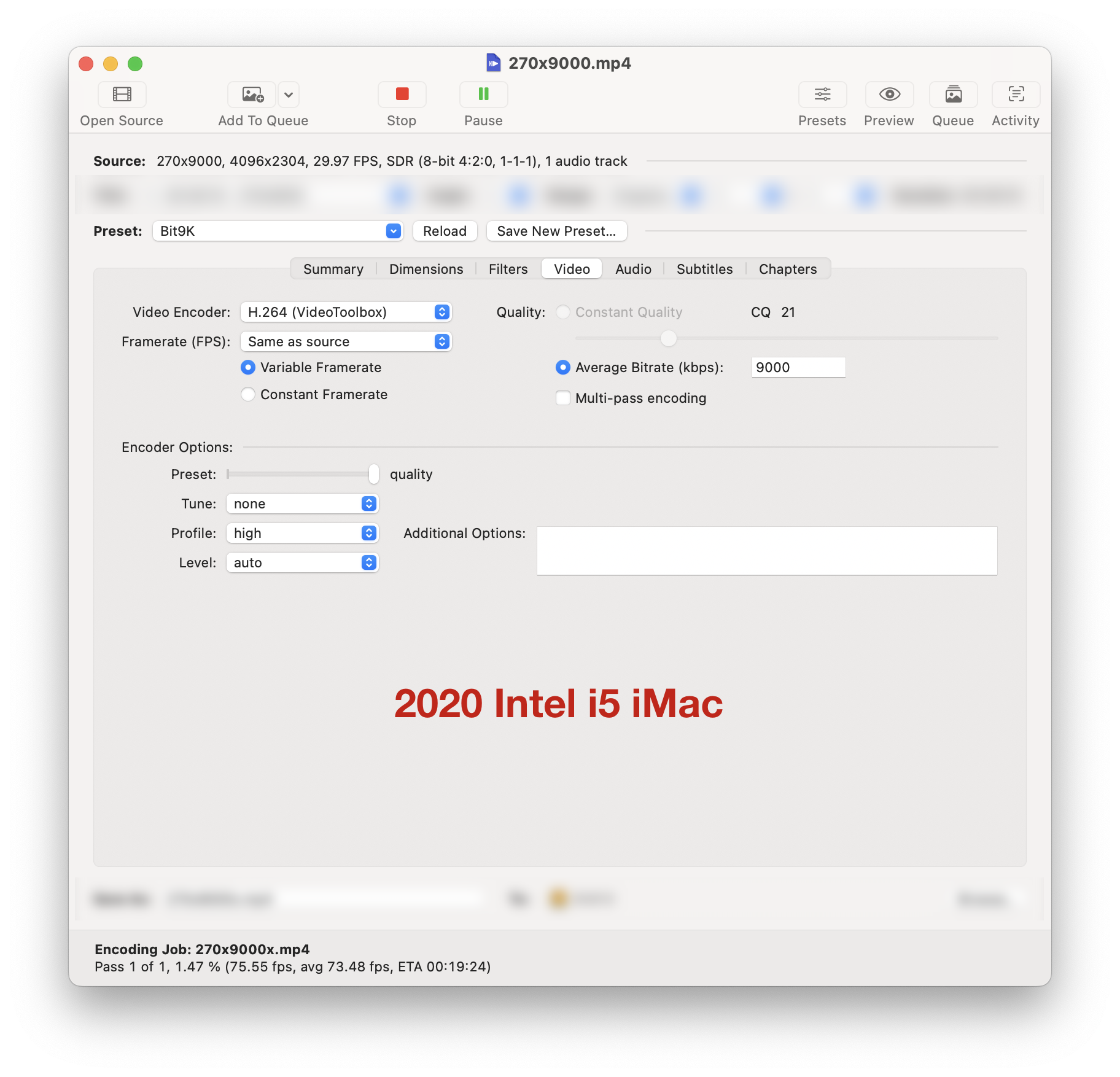Pause the encoding job
This screenshot has height=1077, width=1120.
[x=484, y=95]
